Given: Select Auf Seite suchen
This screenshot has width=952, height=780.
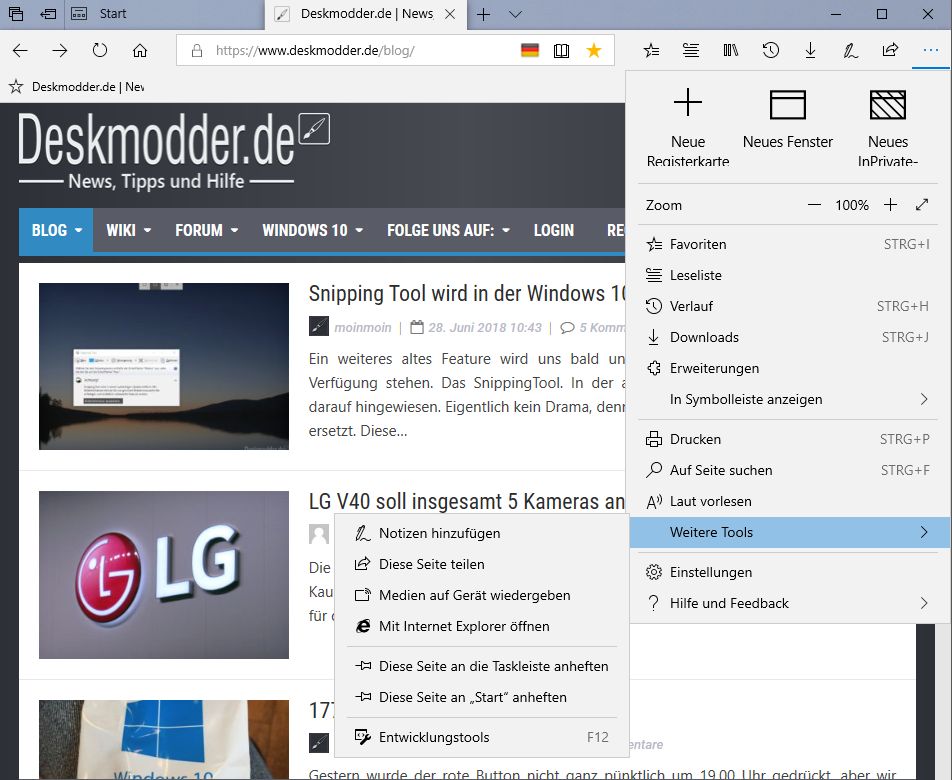Looking at the screenshot, I should [787, 470].
